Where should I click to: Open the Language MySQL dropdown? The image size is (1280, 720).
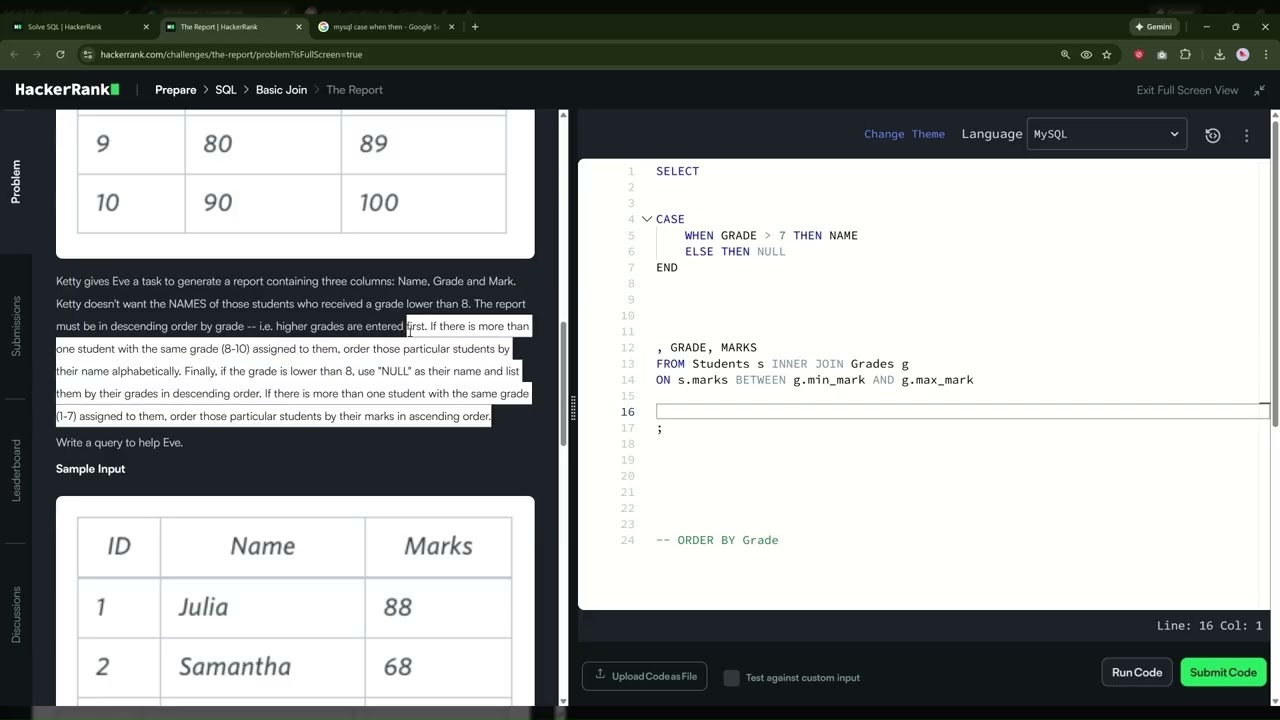point(1106,134)
